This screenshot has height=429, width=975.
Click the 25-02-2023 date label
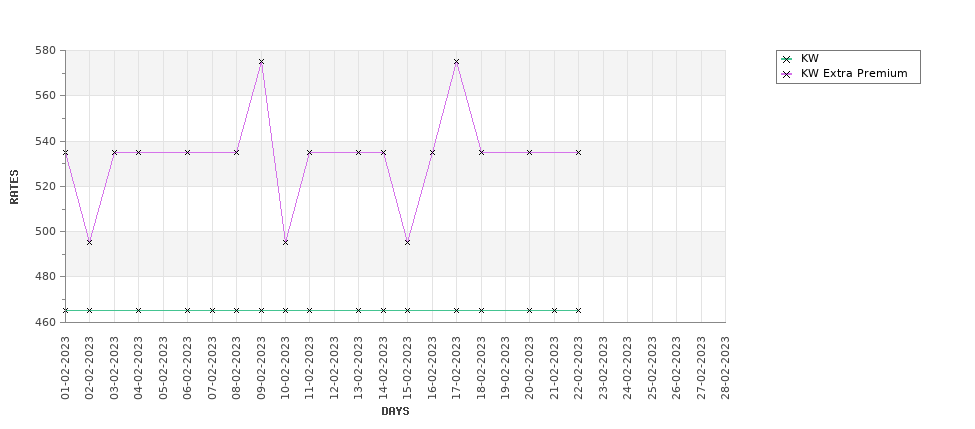[652, 367]
